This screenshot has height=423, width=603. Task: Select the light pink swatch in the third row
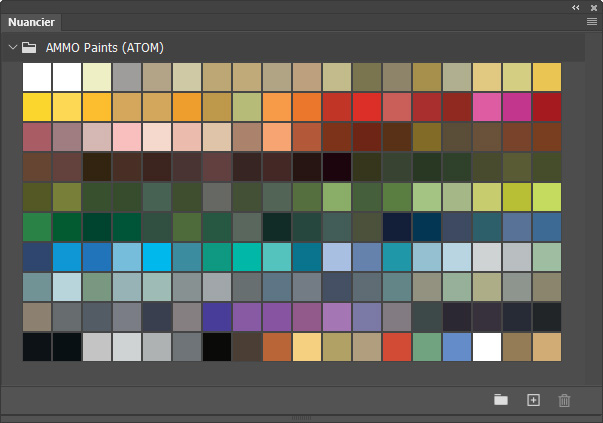[x=127, y=137]
